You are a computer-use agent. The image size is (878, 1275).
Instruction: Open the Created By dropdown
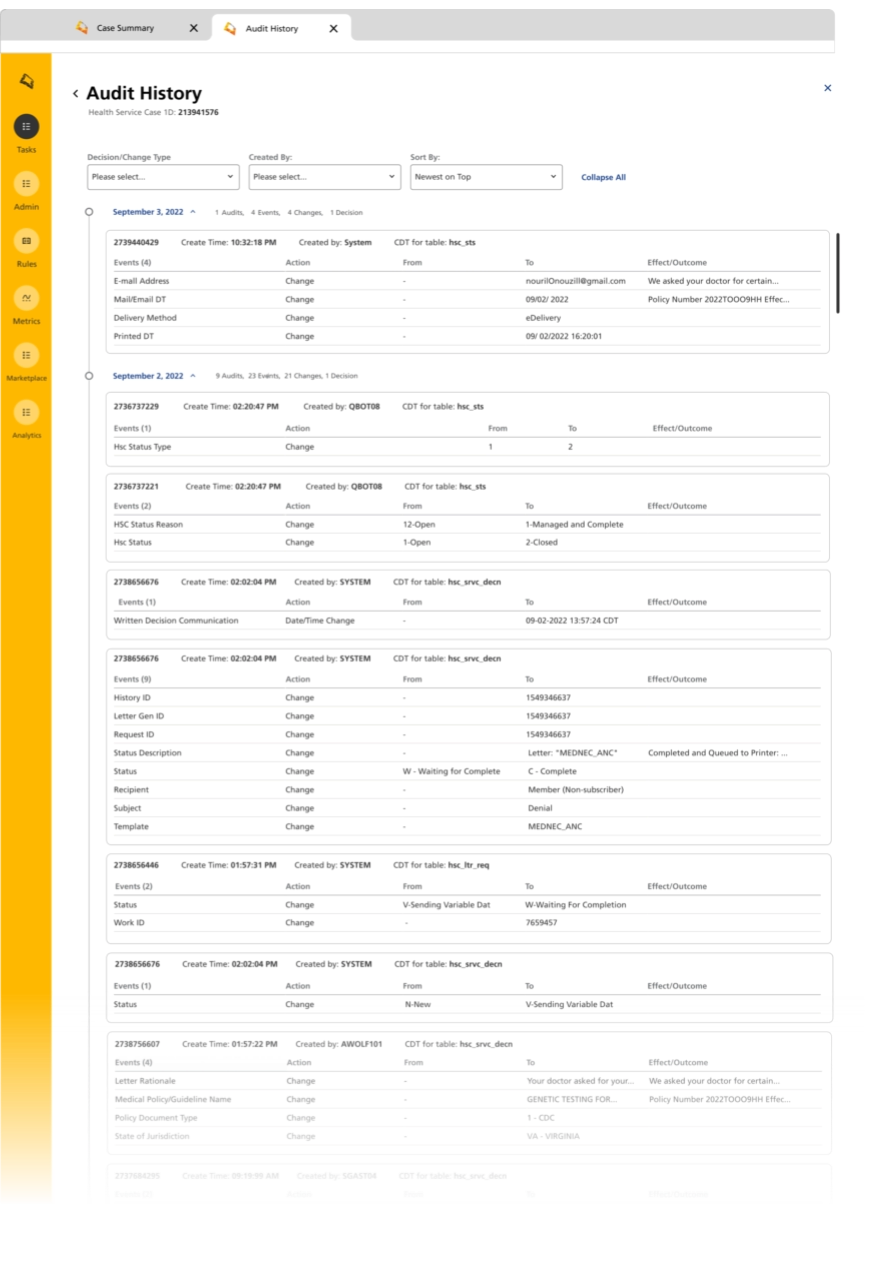pos(324,177)
